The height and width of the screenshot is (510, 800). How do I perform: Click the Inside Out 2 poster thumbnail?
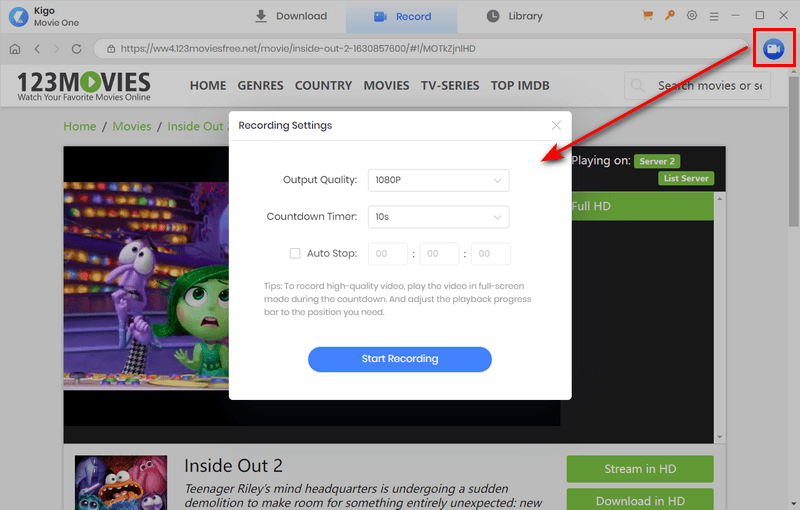click(121, 482)
